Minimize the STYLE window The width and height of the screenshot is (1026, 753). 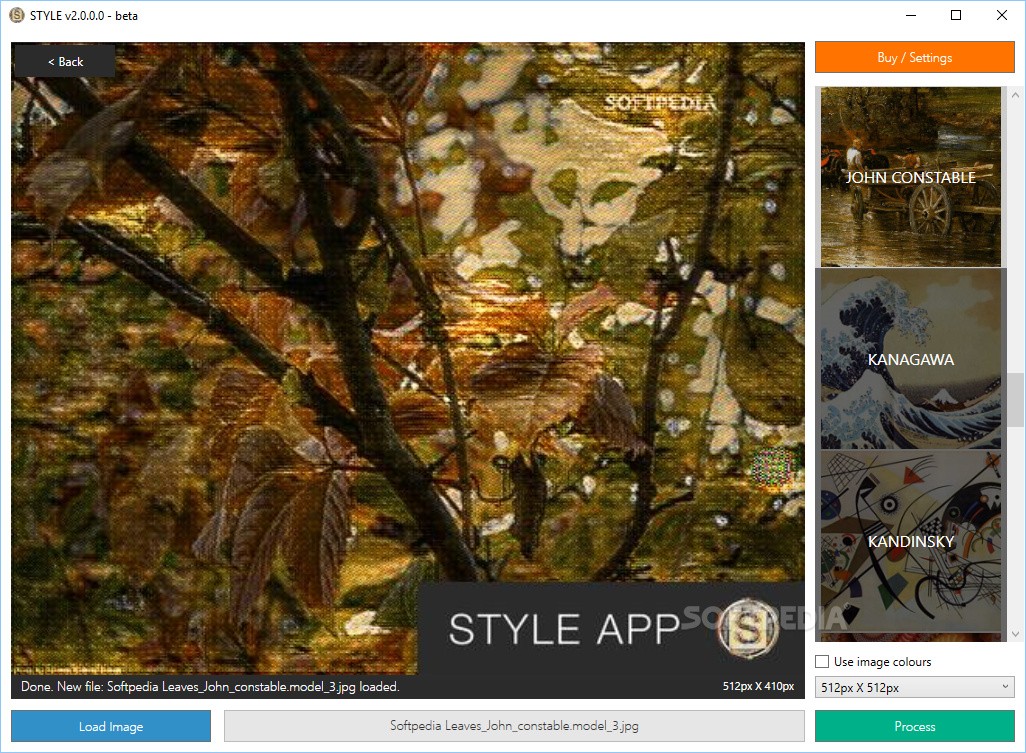click(x=910, y=15)
